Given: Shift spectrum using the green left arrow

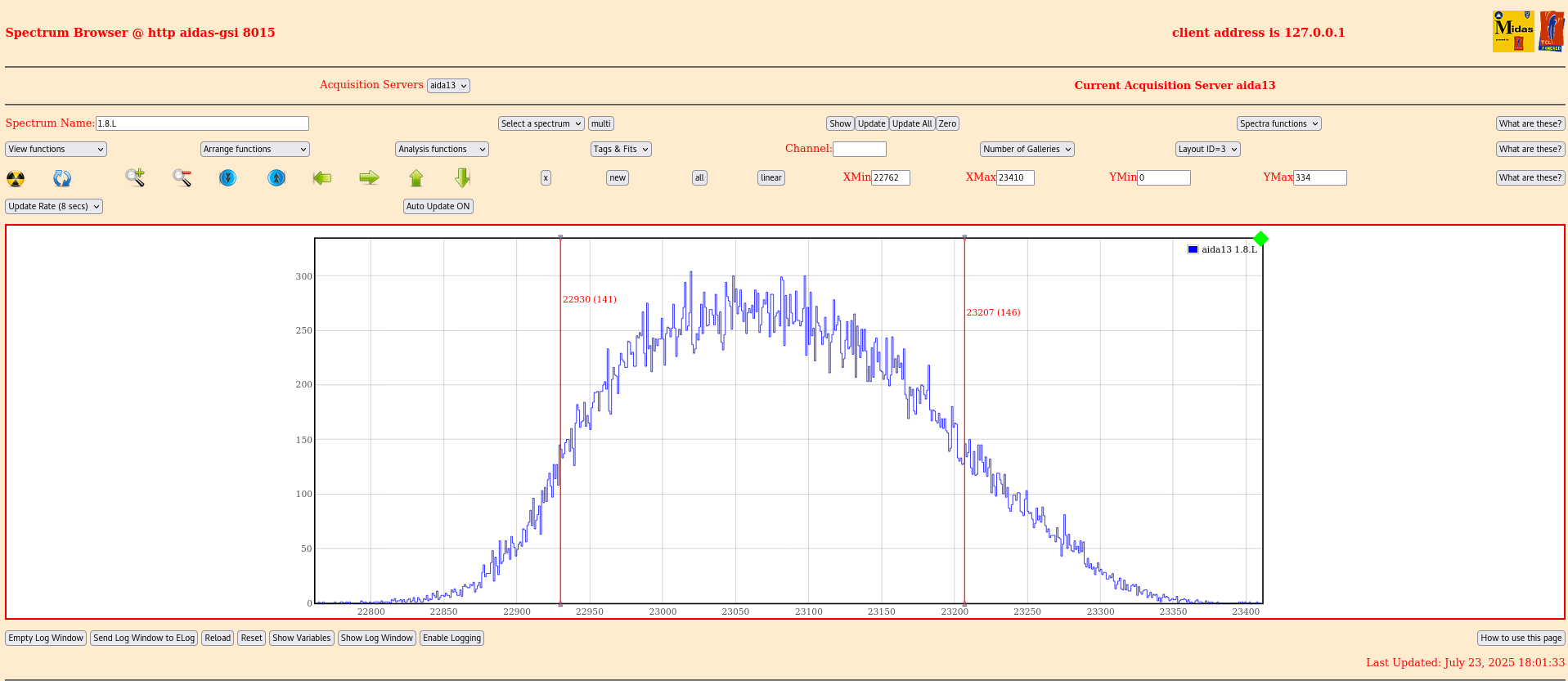Looking at the screenshot, I should click(x=322, y=177).
